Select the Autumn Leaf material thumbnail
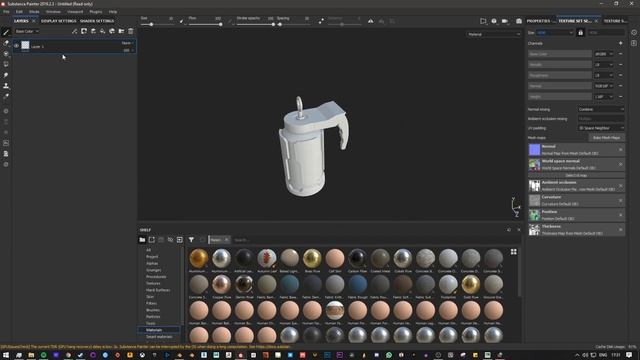 [x=267, y=260]
